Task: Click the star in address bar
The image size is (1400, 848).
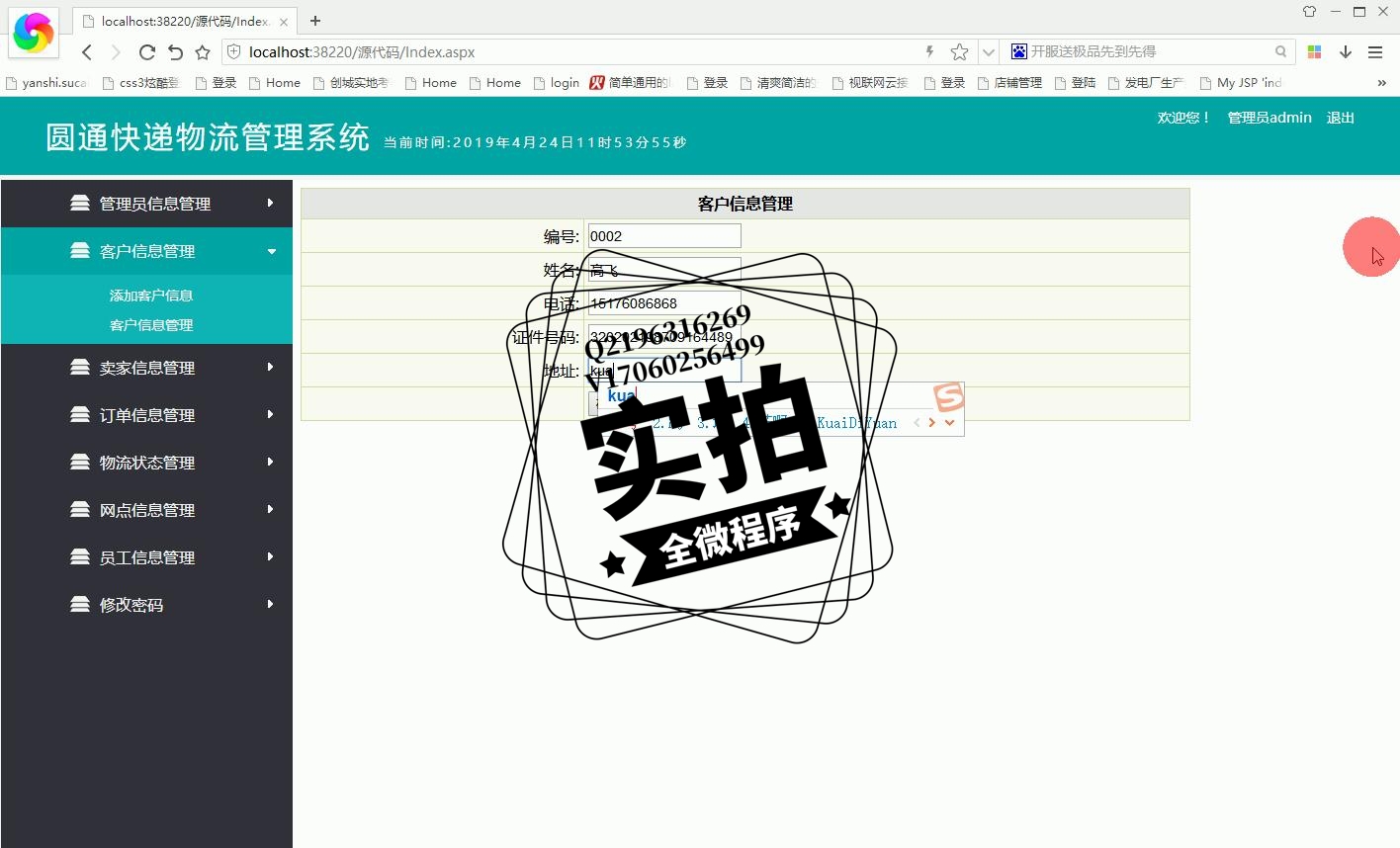Action: click(959, 51)
